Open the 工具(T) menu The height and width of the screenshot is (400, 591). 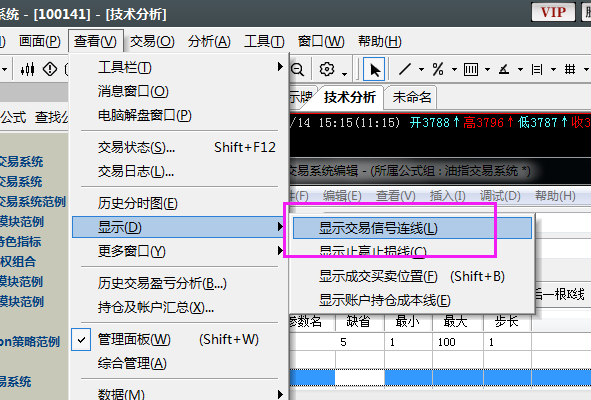(x=264, y=41)
